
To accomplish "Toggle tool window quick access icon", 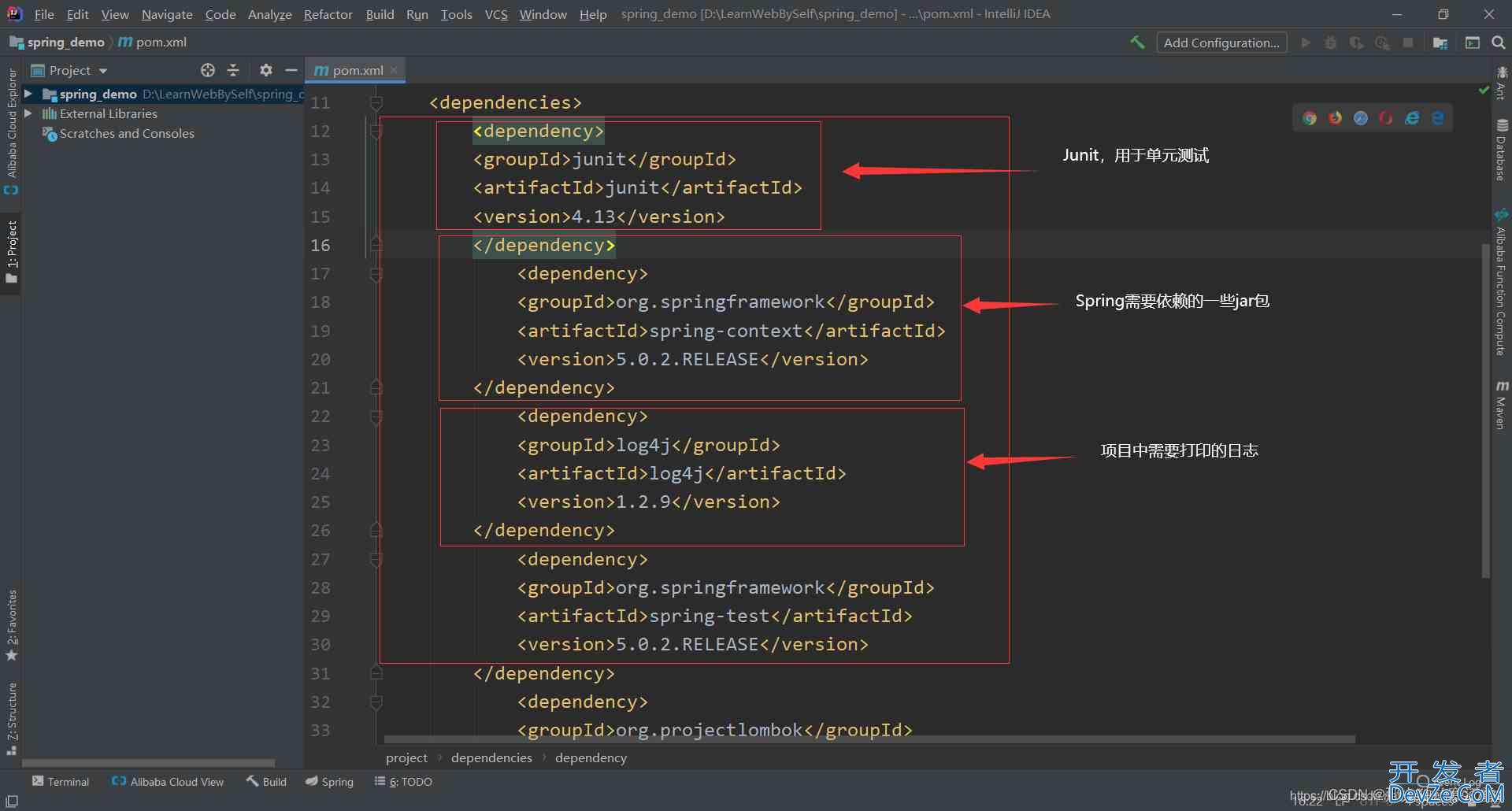I will click(x=12, y=801).
